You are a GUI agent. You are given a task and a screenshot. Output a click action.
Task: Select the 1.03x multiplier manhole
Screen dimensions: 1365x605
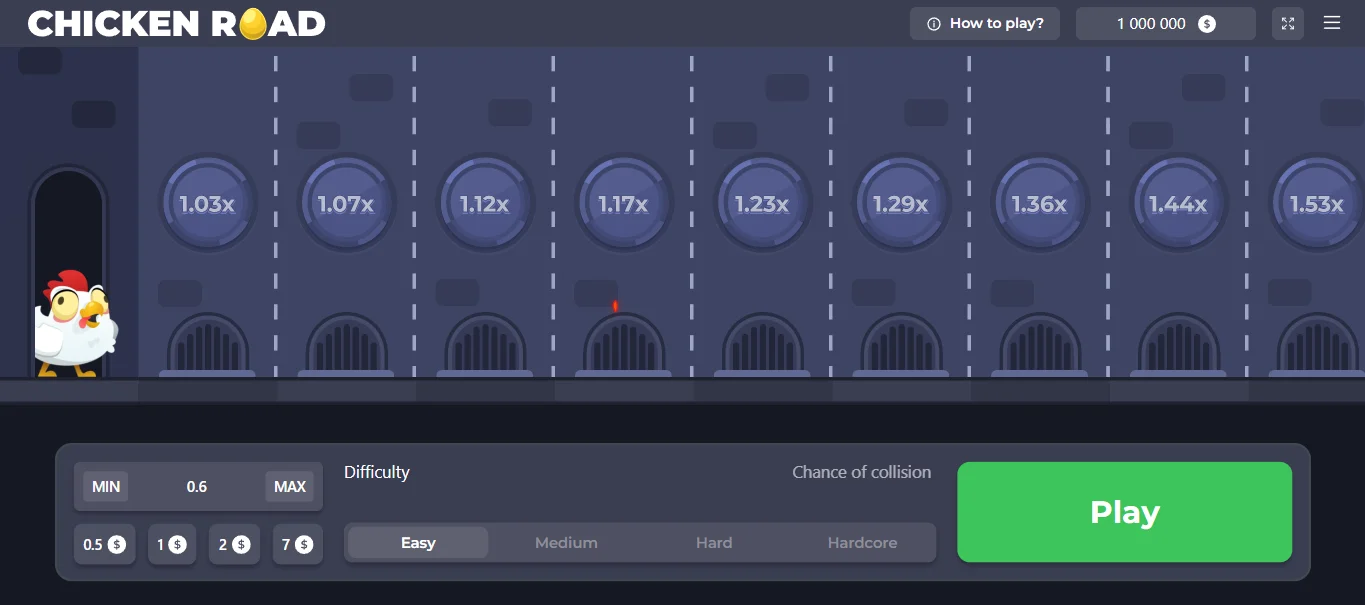click(207, 204)
